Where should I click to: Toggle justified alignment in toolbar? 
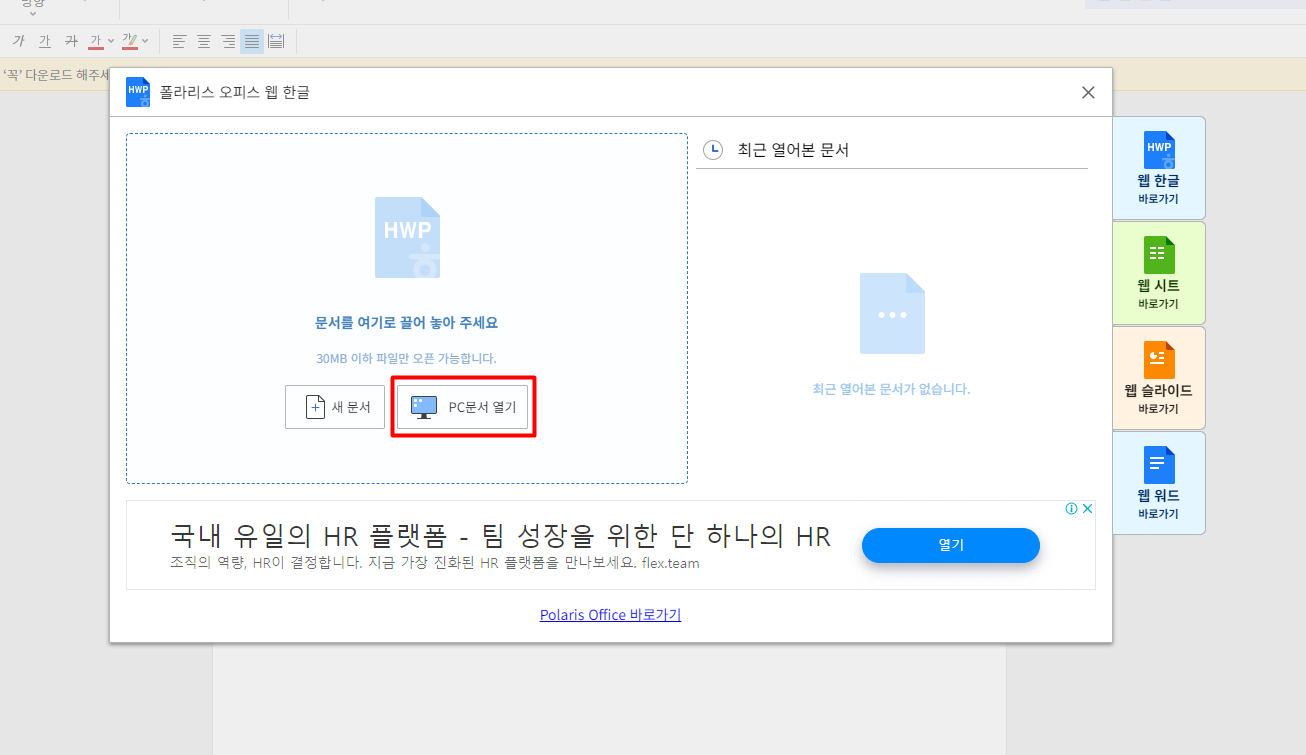pyautogui.click(x=252, y=41)
